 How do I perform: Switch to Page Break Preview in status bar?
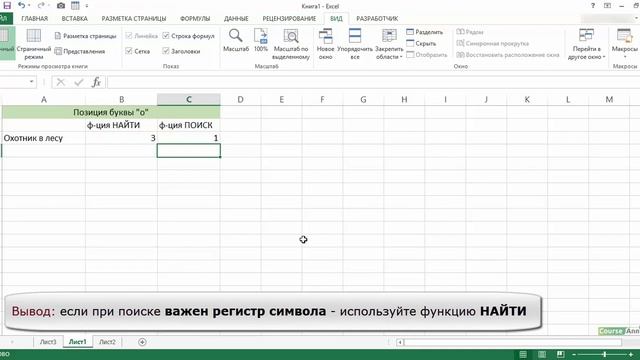tap(560, 354)
